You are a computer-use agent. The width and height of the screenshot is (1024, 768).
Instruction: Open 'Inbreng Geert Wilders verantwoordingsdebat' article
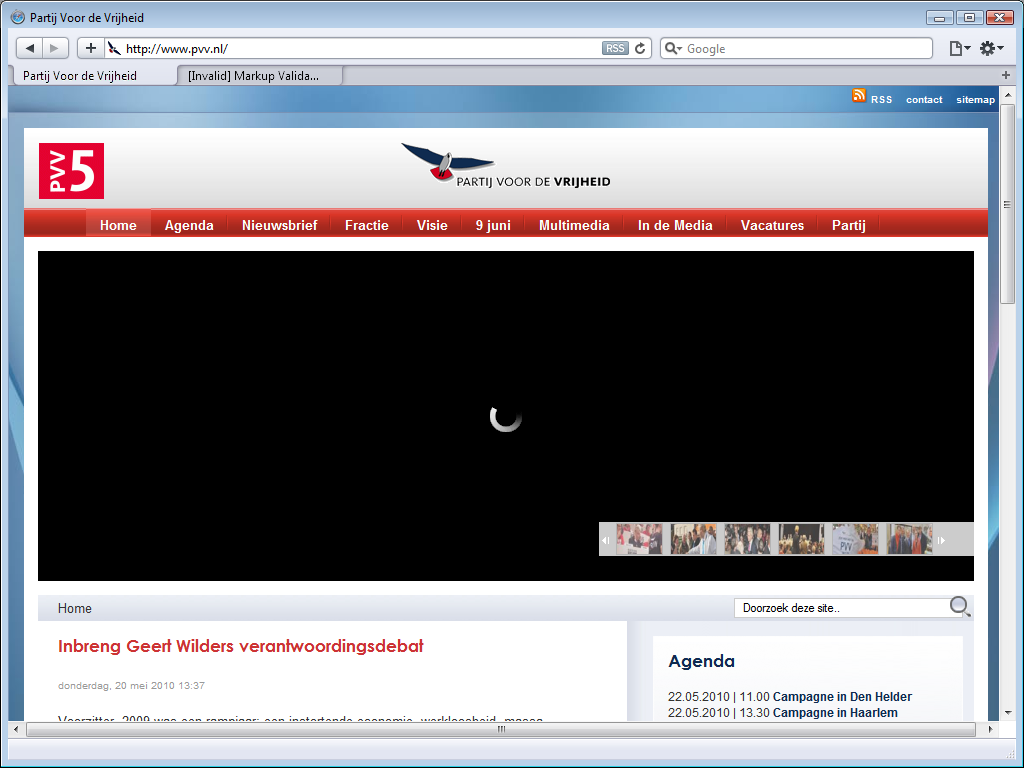(x=240, y=646)
